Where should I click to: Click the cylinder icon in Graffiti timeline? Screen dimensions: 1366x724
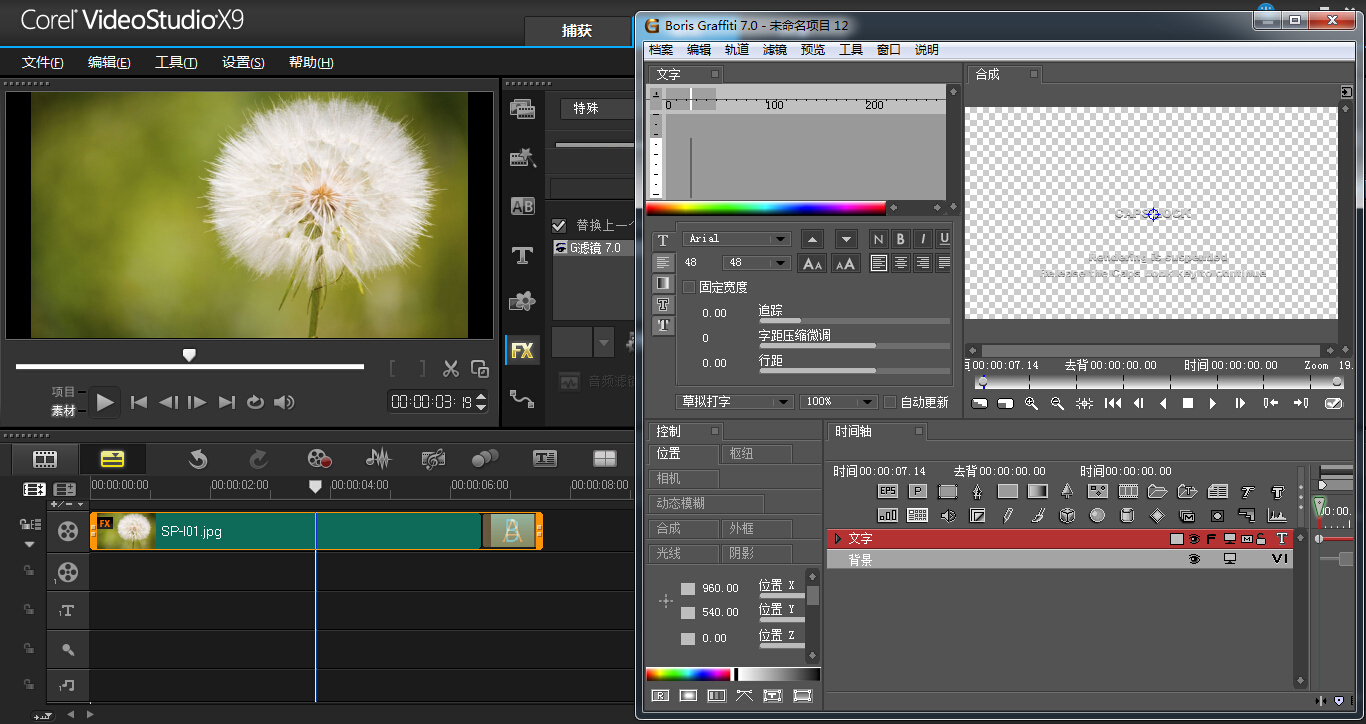click(1127, 516)
